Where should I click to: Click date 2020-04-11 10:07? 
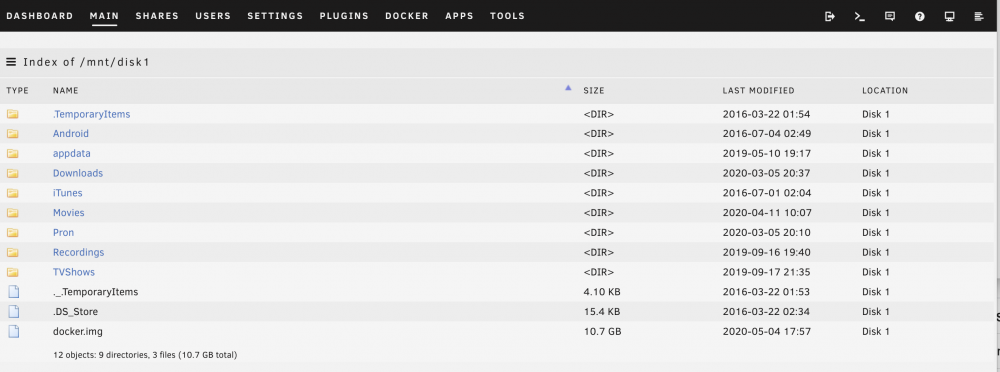tap(767, 213)
